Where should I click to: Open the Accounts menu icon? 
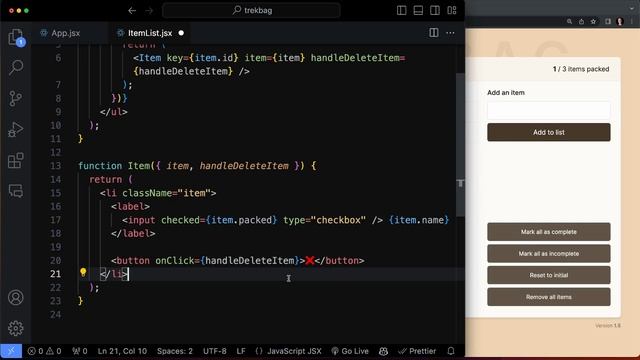[x=16, y=298]
